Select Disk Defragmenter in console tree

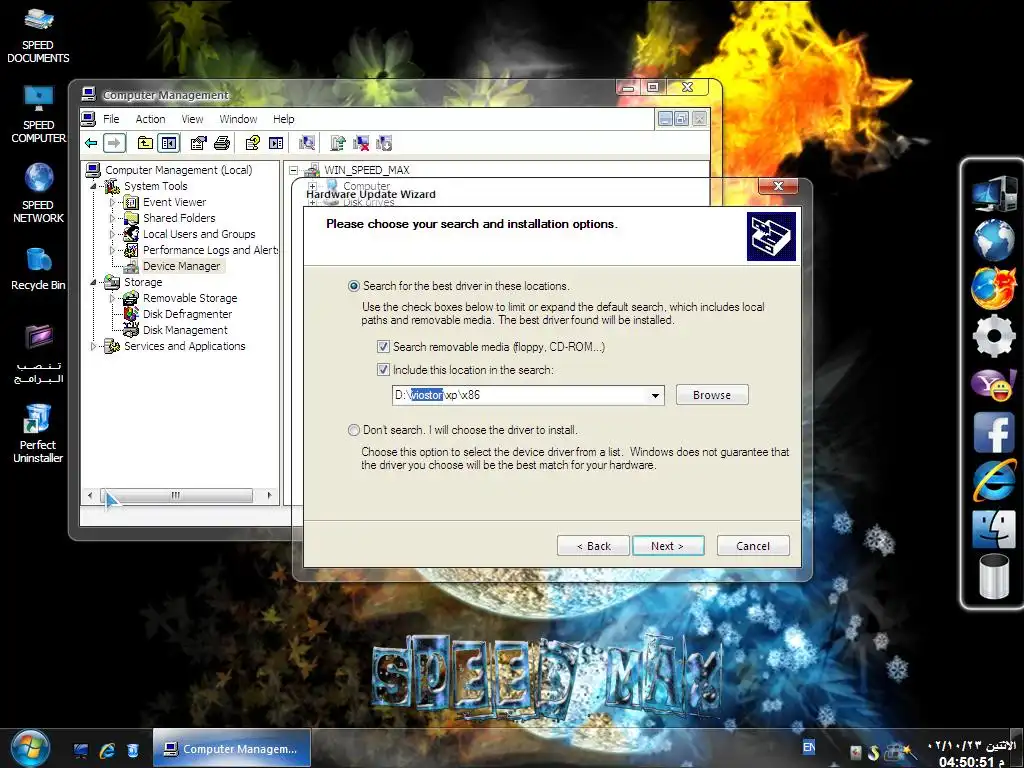point(187,314)
